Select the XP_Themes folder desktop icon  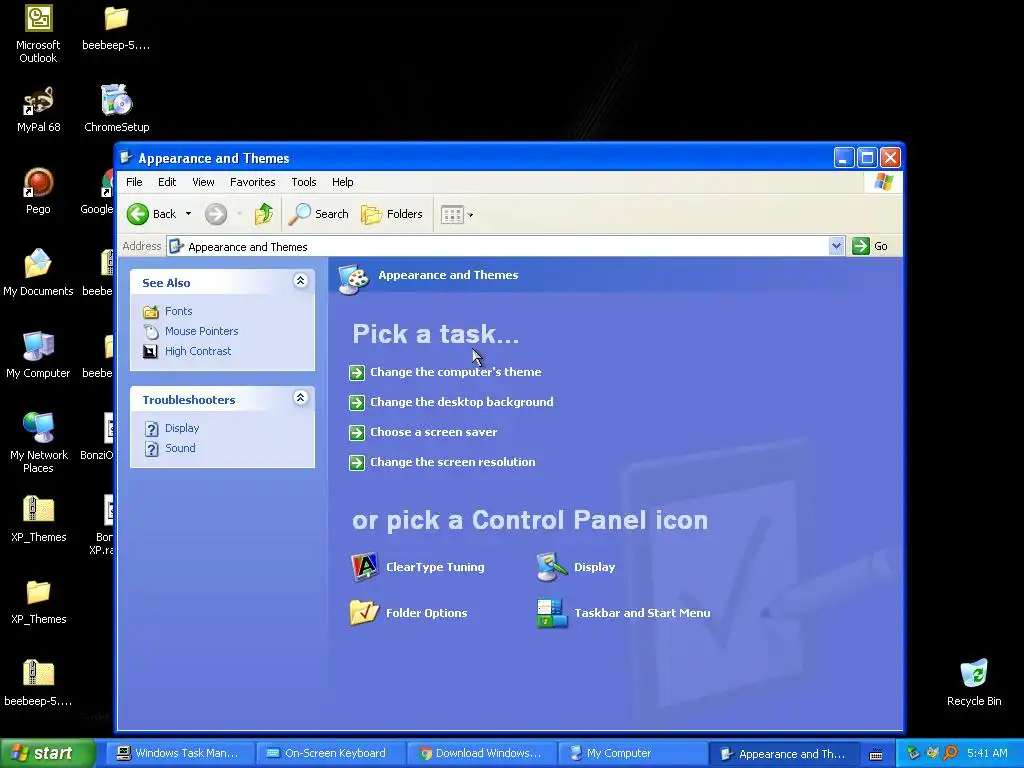(39, 601)
